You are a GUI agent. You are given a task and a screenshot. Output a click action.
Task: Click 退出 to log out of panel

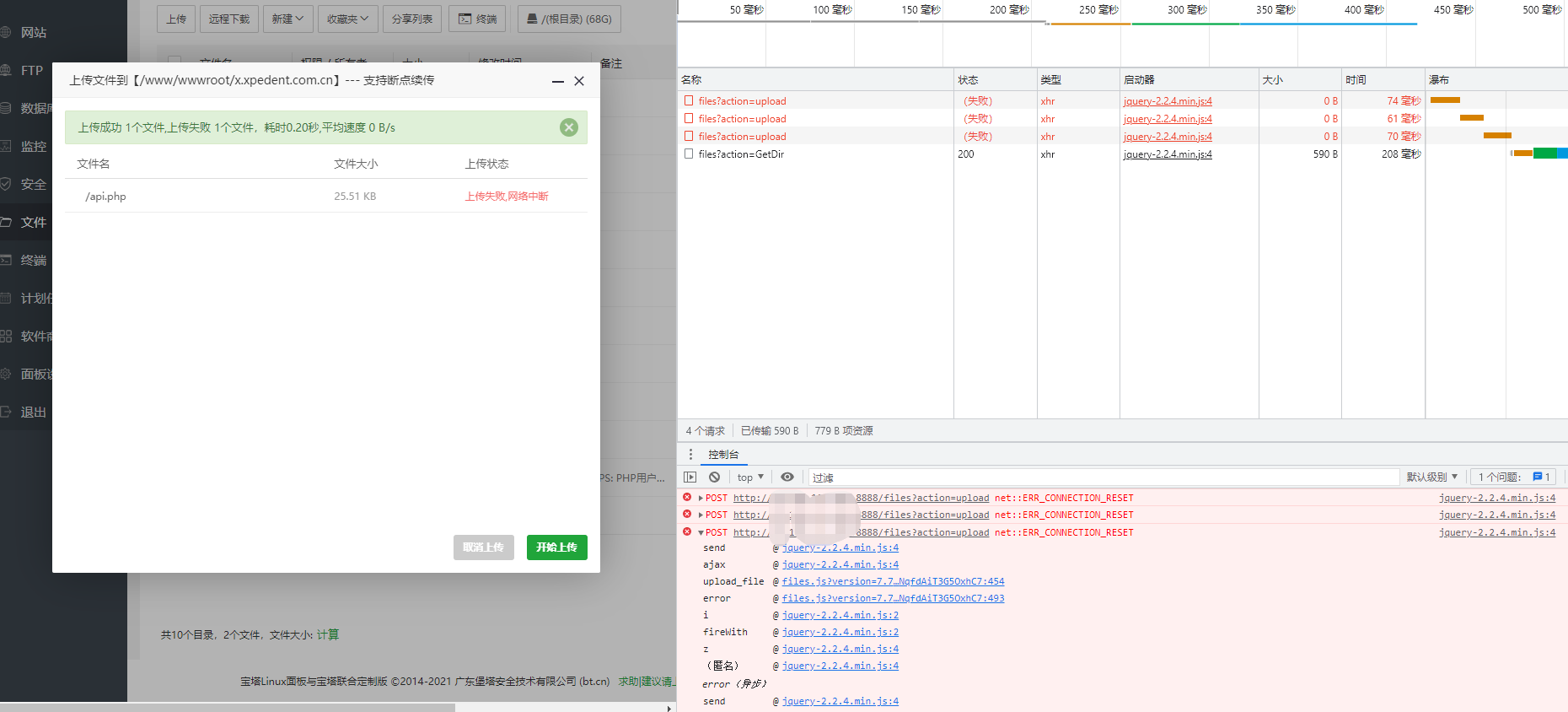pyautogui.click(x=34, y=412)
